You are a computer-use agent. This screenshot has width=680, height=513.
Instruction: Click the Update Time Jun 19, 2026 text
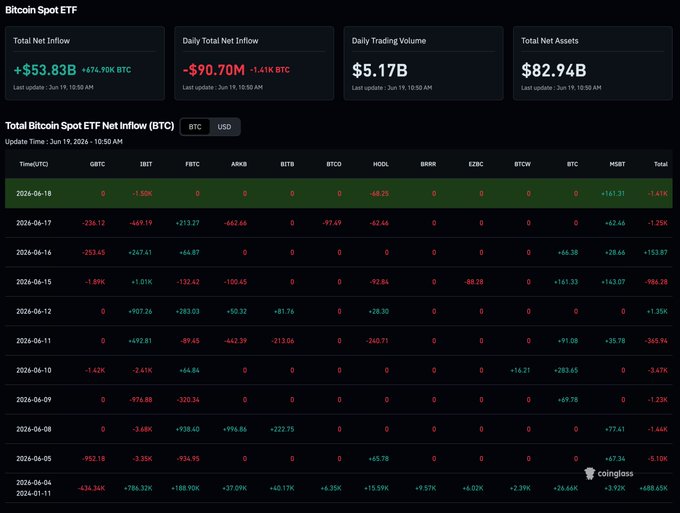coord(64,141)
